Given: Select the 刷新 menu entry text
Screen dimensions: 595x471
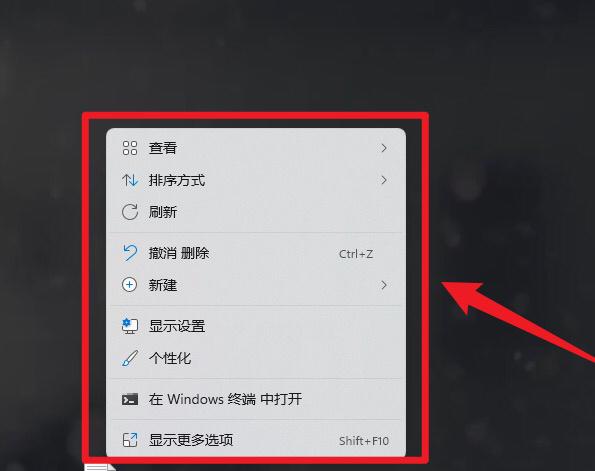Looking at the screenshot, I should click(x=163, y=212).
